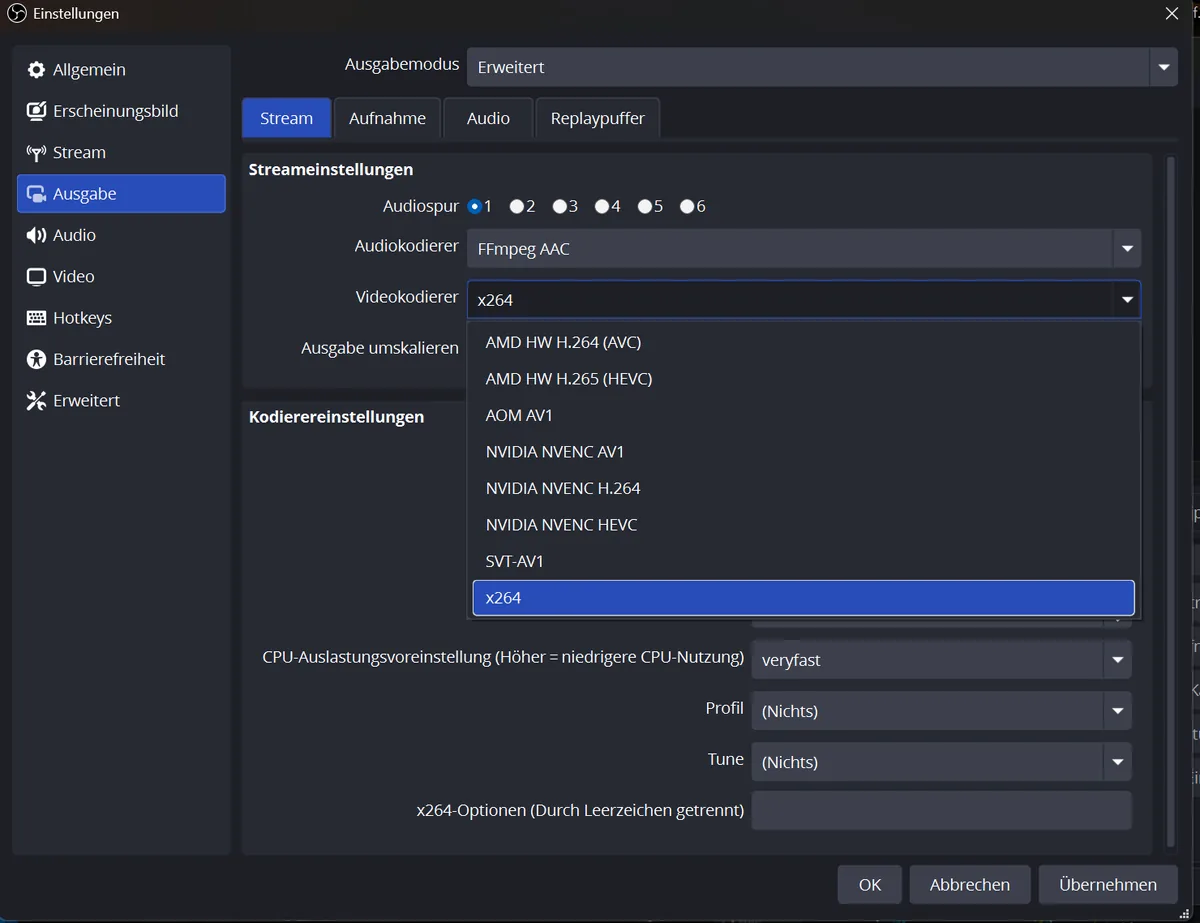Image resolution: width=1200 pixels, height=923 pixels.
Task: Open the Ausgabemodus dropdown
Action: click(x=822, y=67)
